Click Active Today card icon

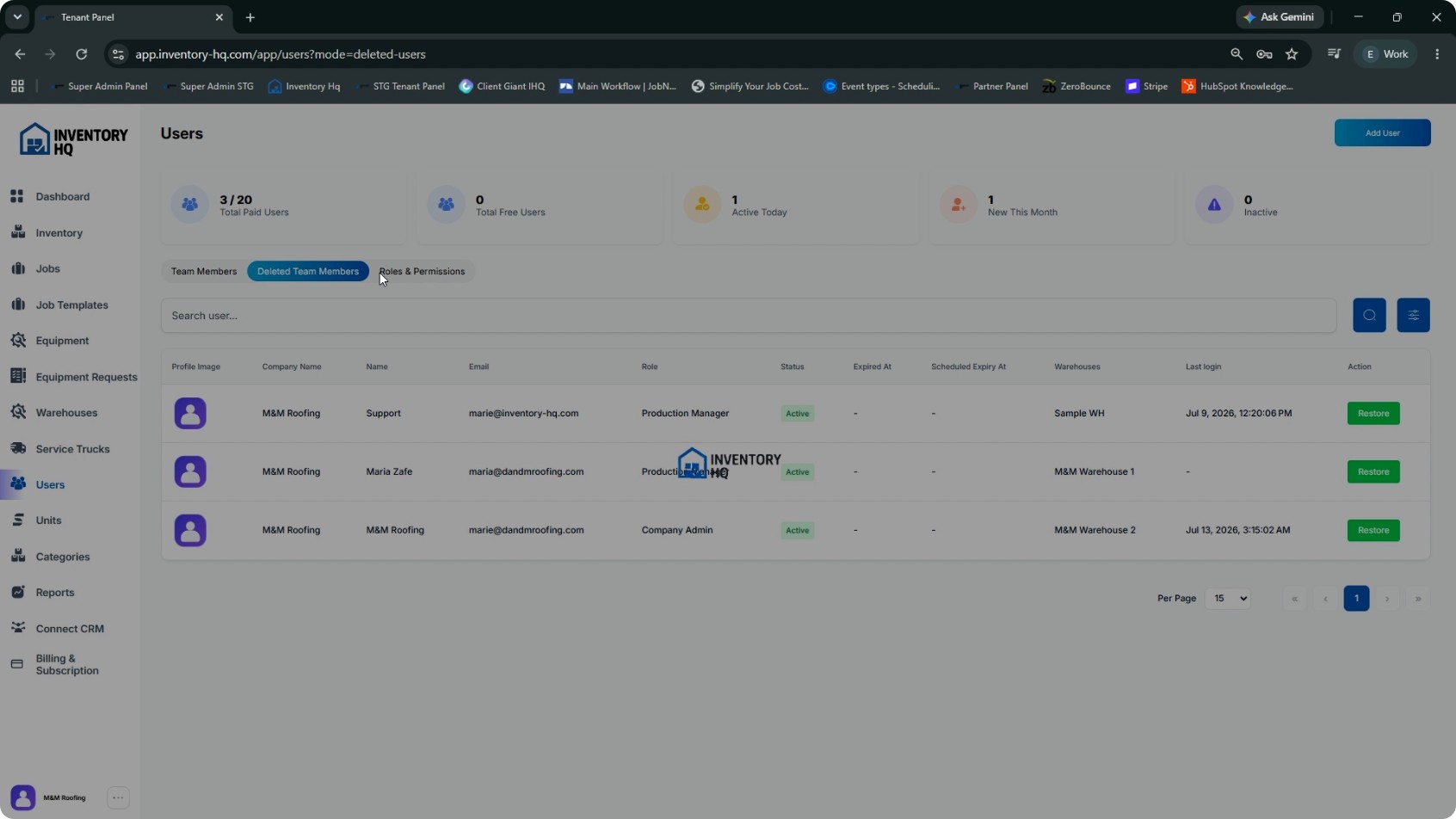tap(702, 205)
